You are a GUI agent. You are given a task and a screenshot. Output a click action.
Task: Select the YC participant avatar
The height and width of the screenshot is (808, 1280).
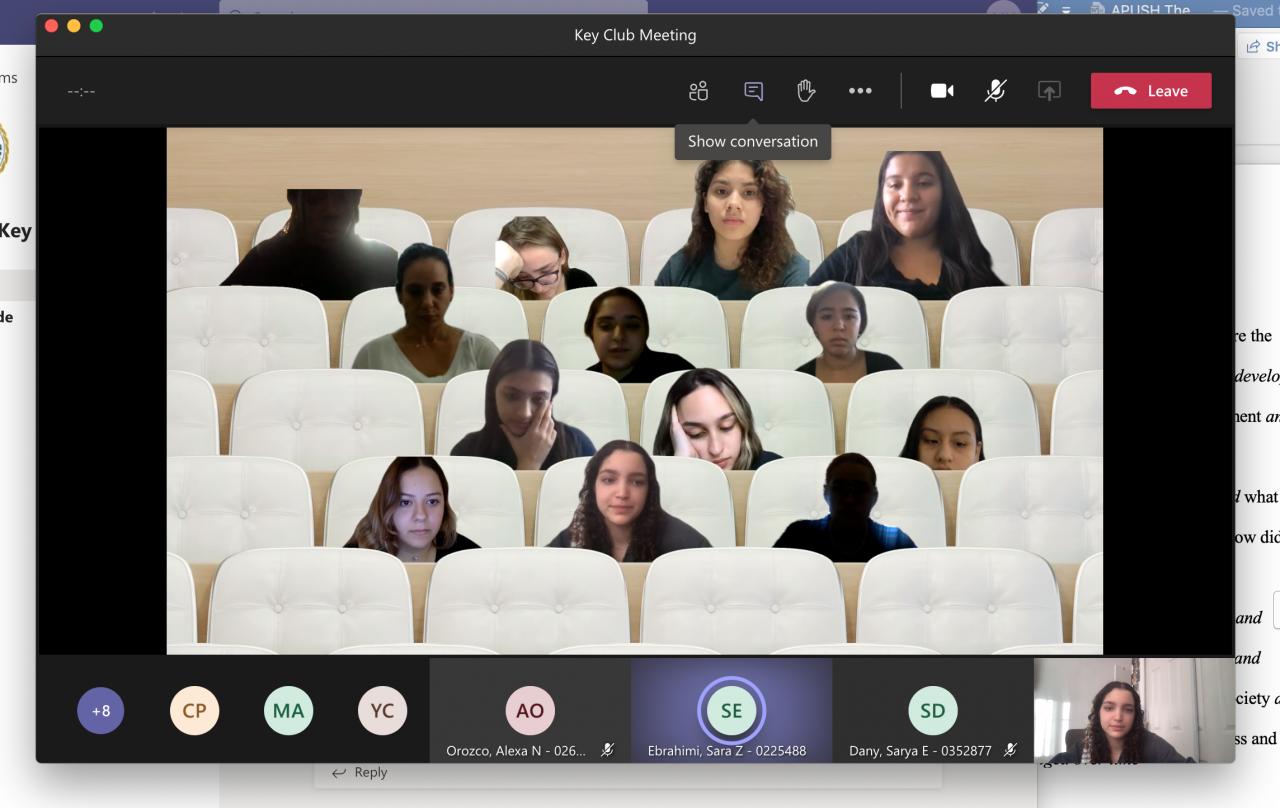(x=382, y=711)
